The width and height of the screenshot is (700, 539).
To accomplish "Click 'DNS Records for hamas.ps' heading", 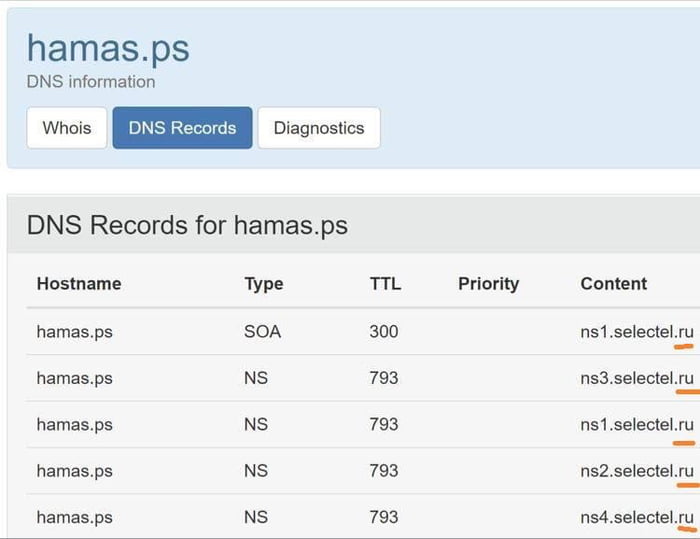I will click(188, 225).
